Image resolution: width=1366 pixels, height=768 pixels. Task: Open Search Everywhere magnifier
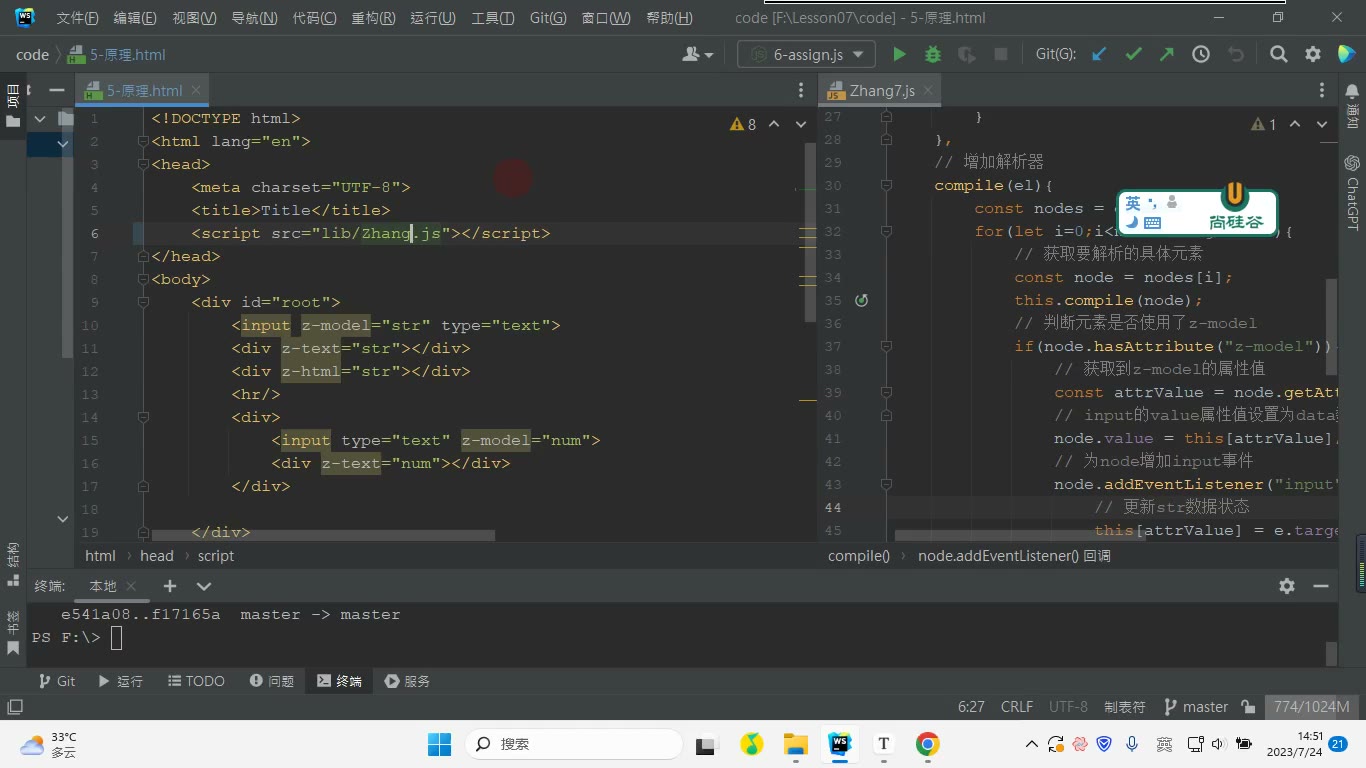pos(1278,54)
